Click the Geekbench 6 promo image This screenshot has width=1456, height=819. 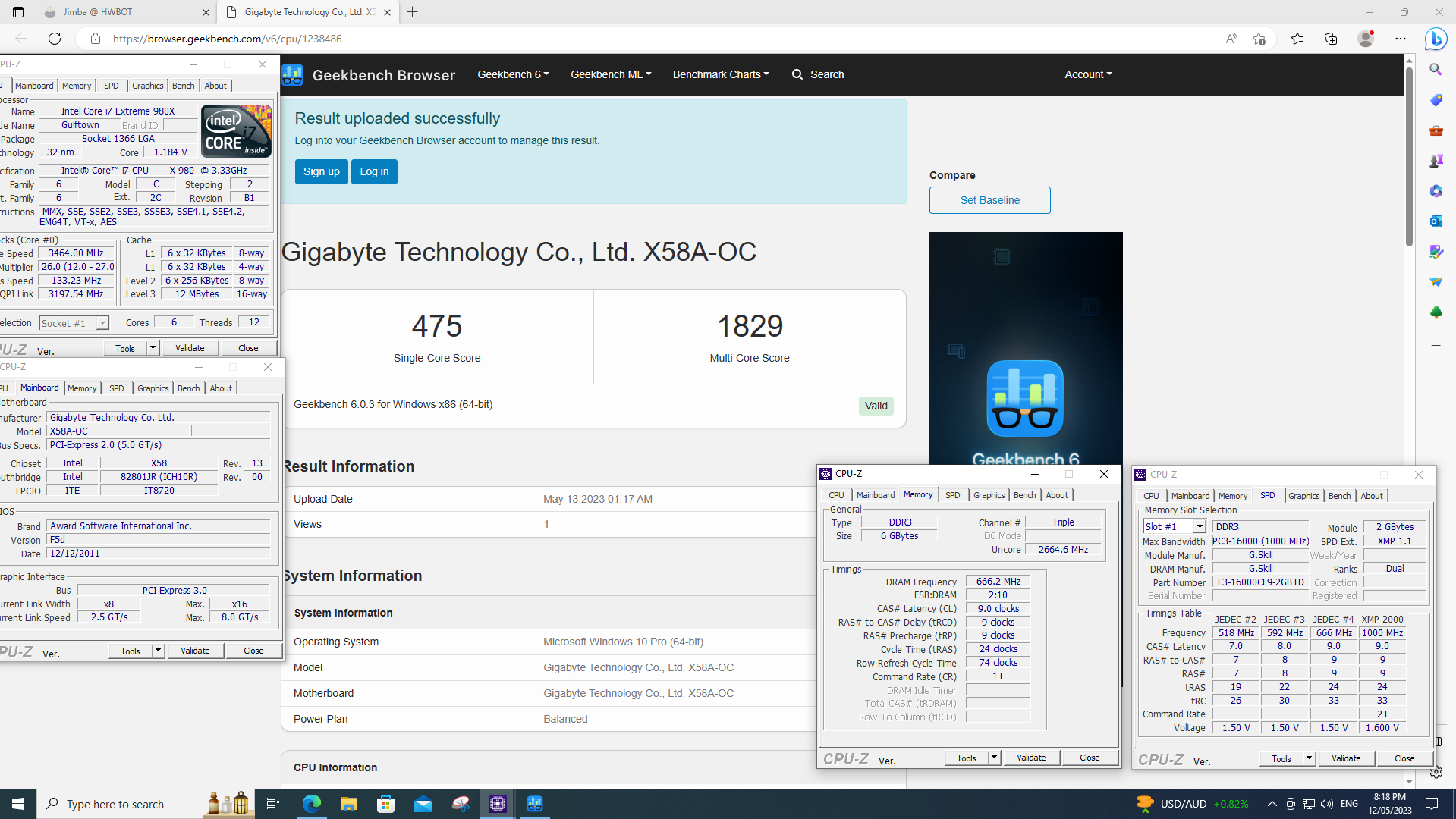click(x=1026, y=349)
